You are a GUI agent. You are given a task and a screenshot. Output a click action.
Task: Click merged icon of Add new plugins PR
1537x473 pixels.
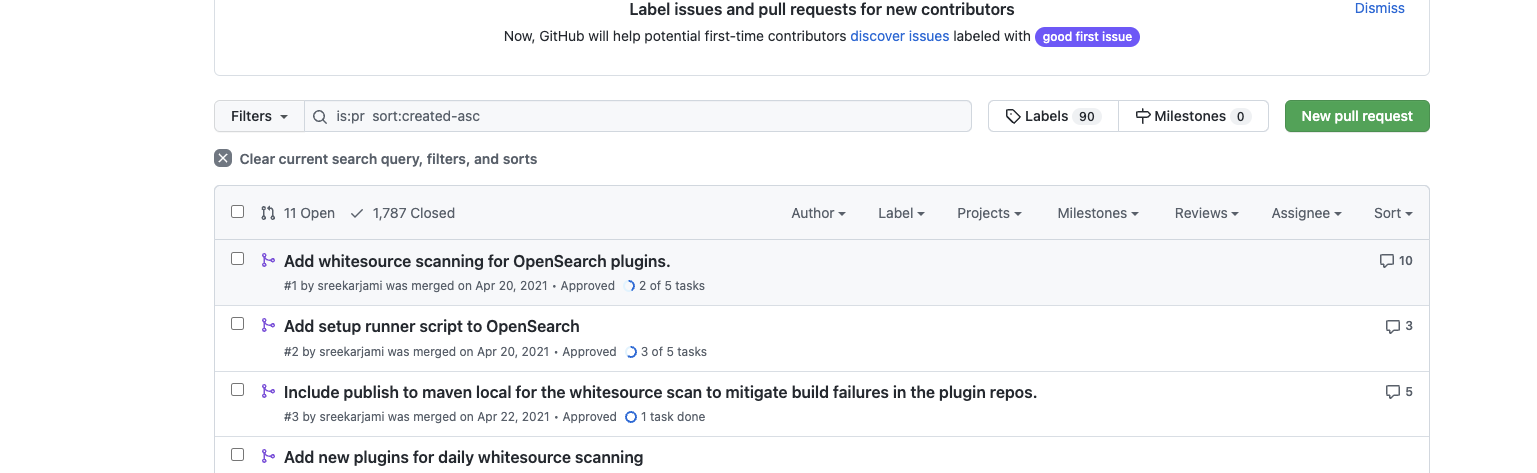(x=268, y=456)
